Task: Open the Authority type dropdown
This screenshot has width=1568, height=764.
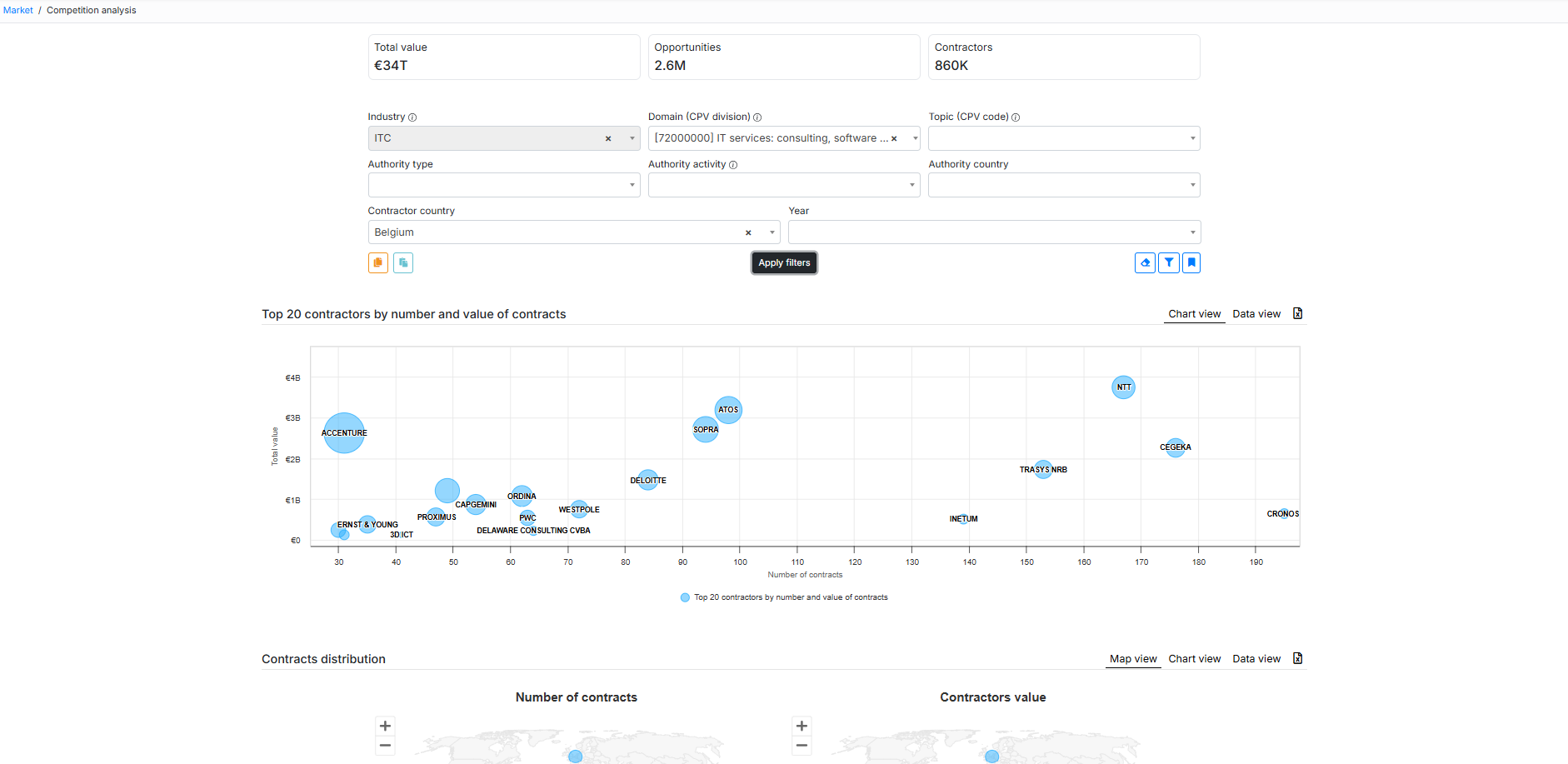Action: pyautogui.click(x=504, y=185)
